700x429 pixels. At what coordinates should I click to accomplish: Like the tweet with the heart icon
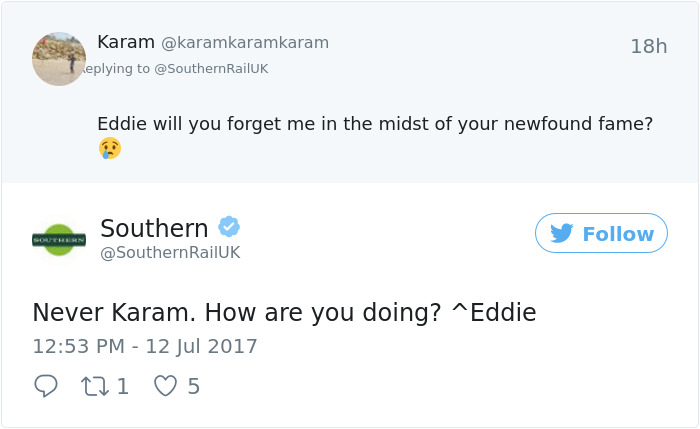(165, 386)
